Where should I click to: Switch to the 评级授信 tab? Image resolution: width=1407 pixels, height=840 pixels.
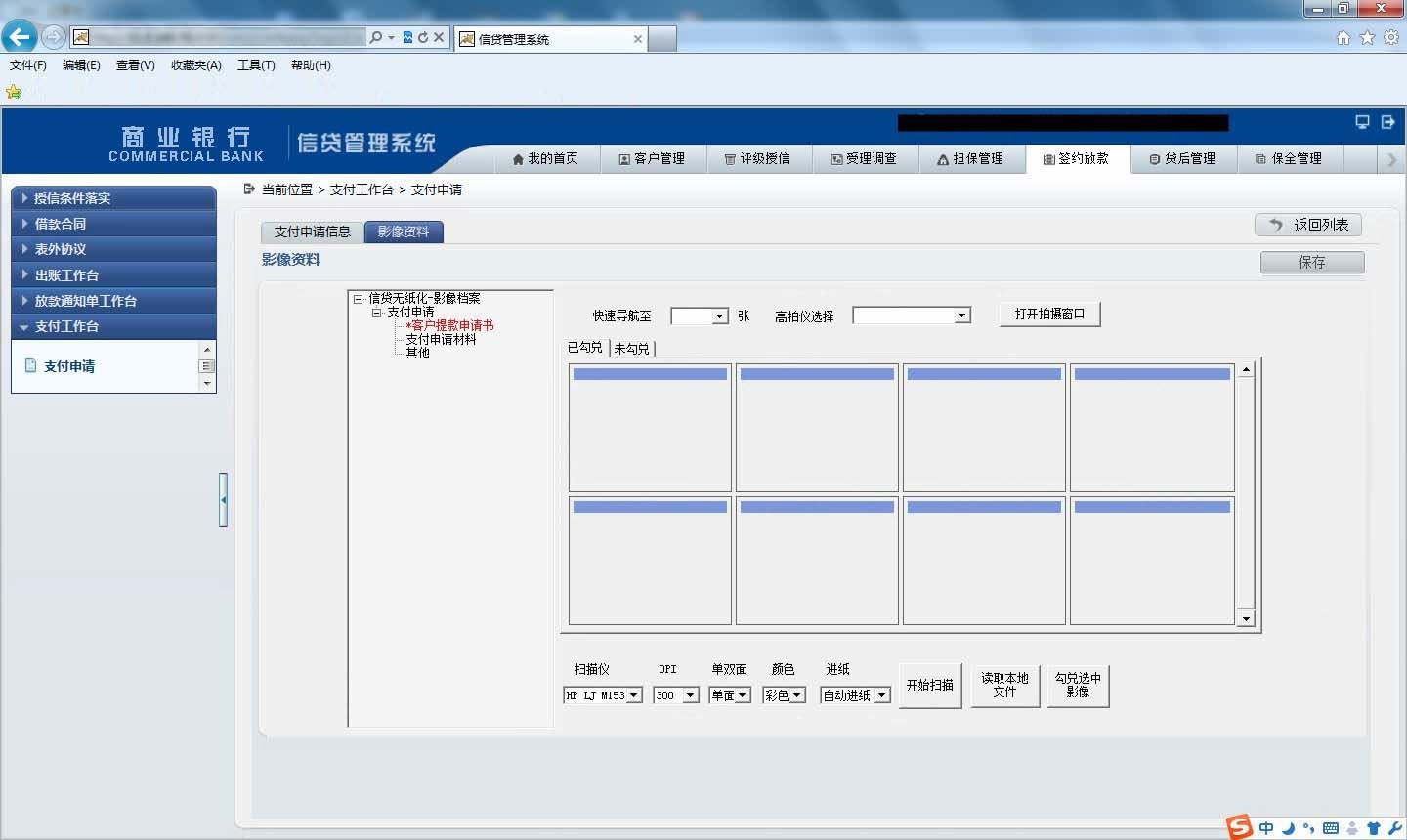758,158
